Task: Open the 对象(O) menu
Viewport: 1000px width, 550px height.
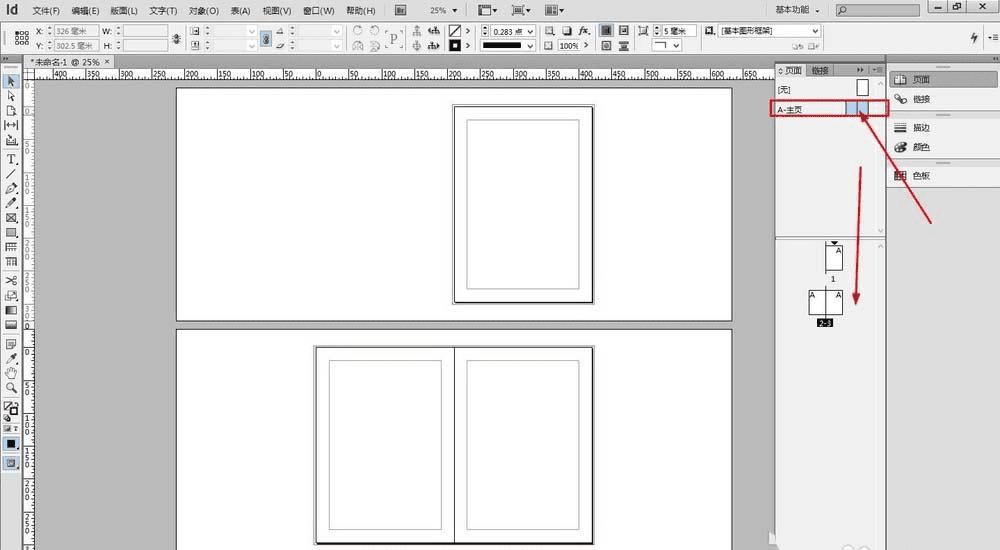Action: tap(203, 11)
